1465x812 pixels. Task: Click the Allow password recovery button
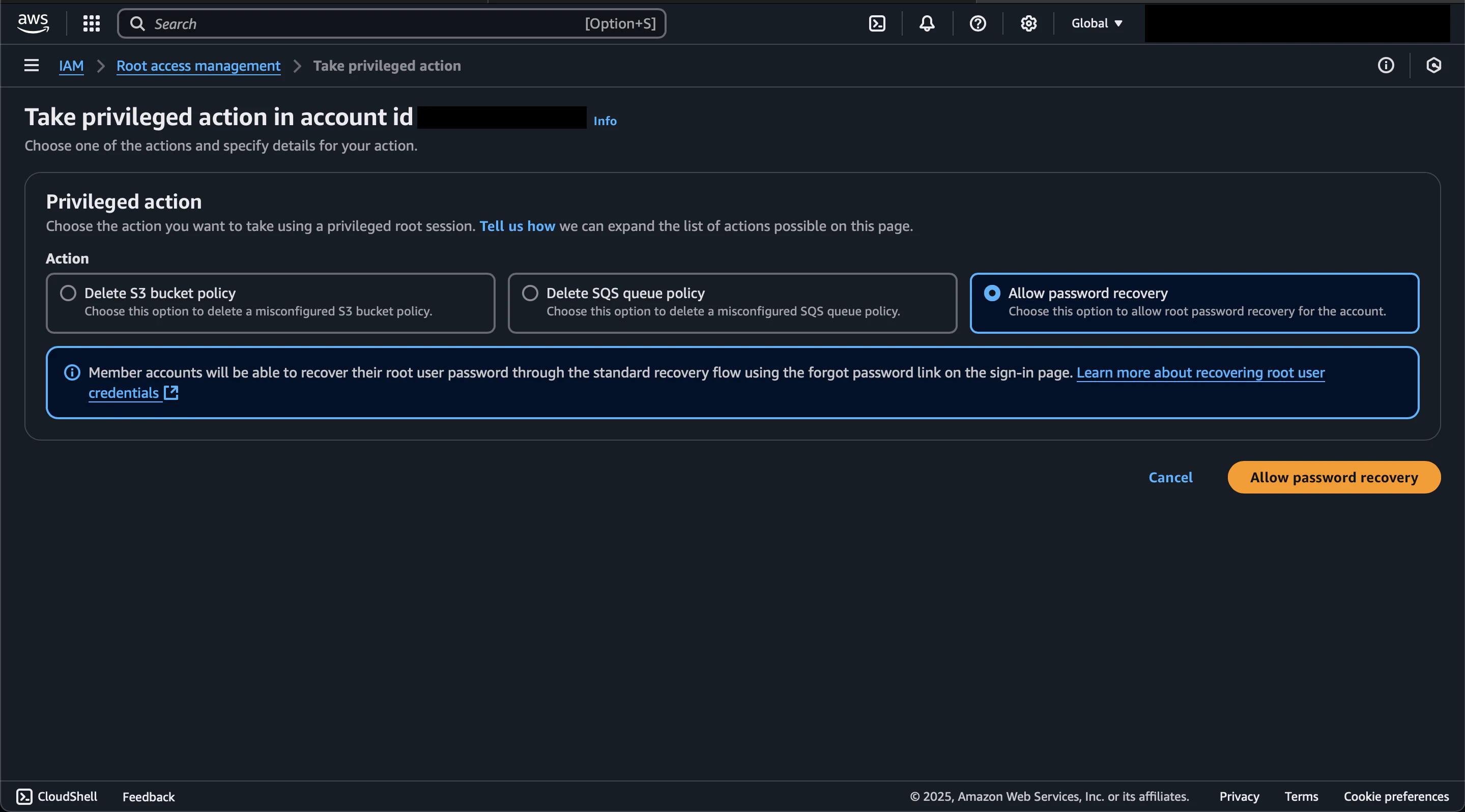pos(1335,477)
